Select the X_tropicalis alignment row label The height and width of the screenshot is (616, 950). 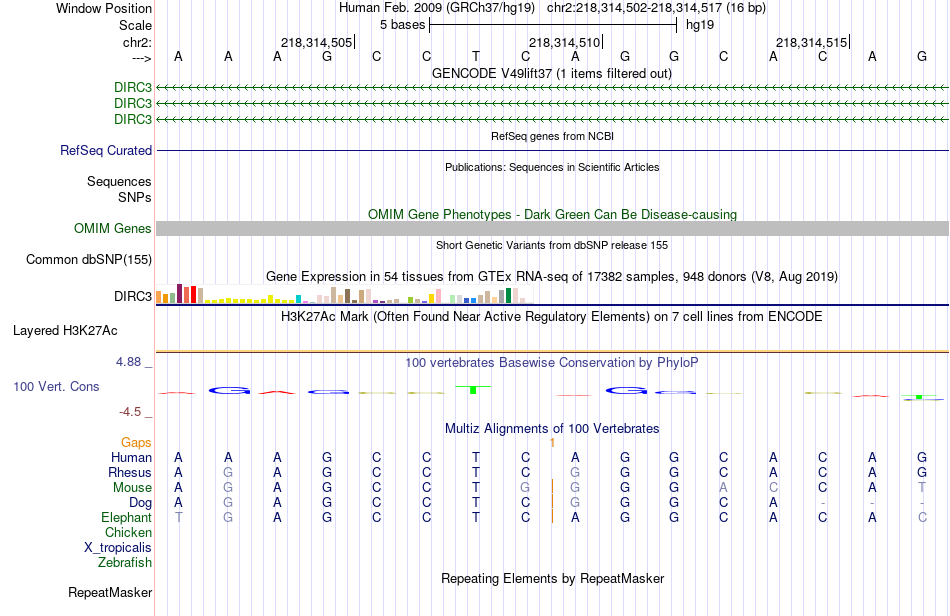click(x=118, y=548)
